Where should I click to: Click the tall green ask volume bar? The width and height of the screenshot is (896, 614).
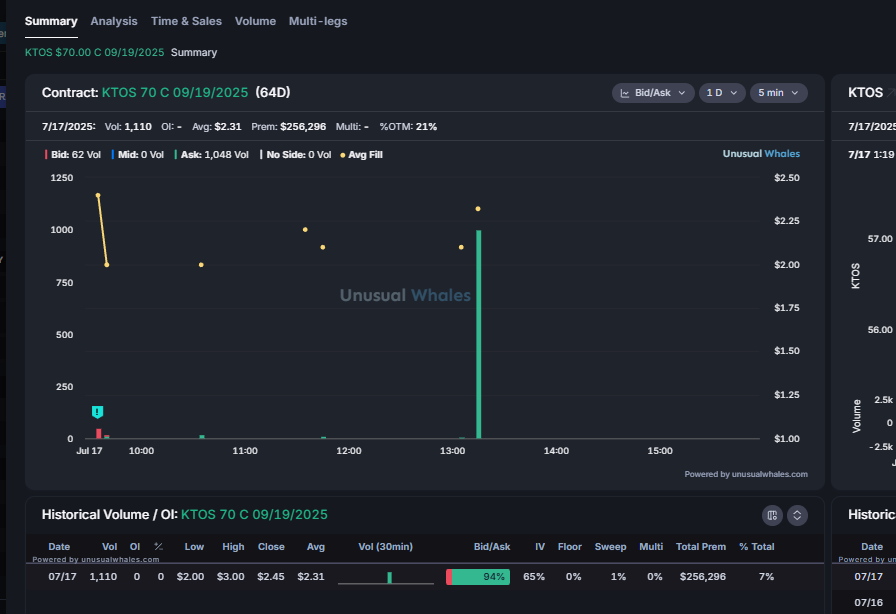(x=478, y=334)
